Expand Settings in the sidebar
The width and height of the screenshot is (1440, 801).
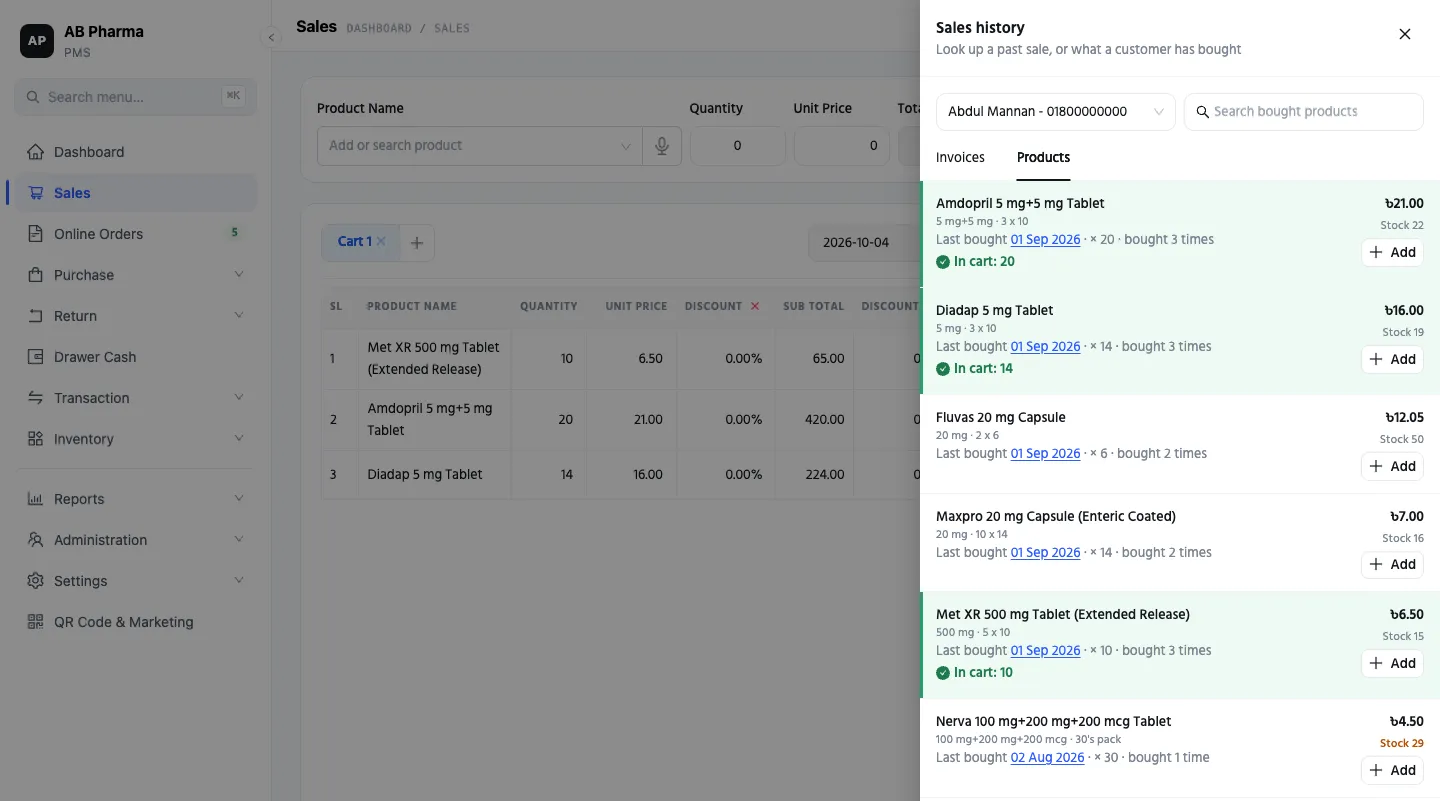pyautogui.click(x=136, y=581)
